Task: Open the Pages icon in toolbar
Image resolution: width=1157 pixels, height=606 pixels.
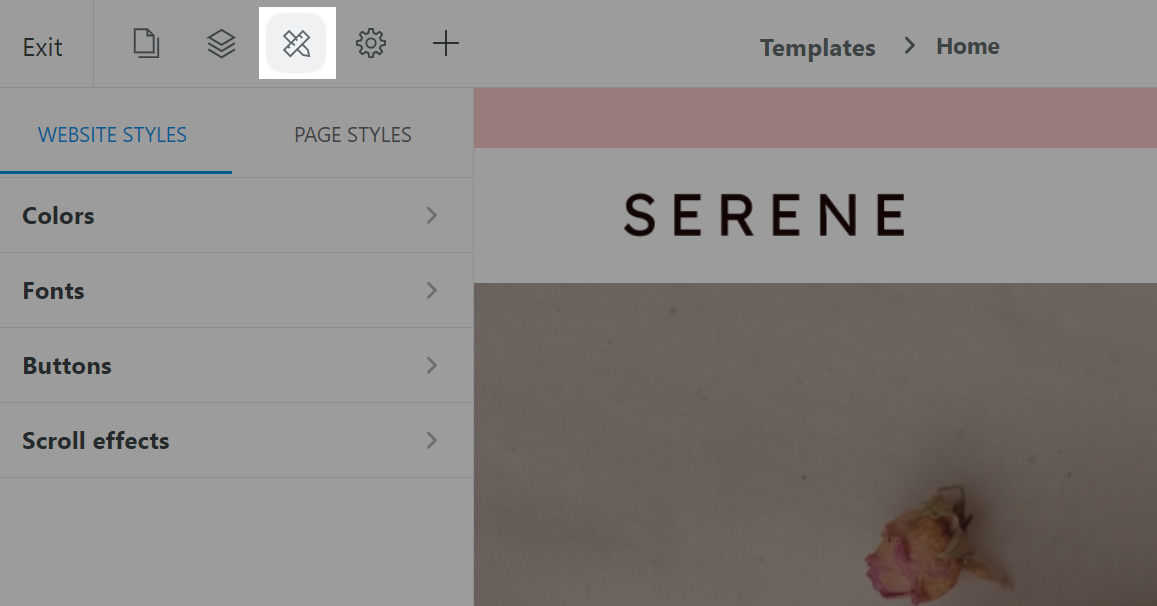Action: 146,44
